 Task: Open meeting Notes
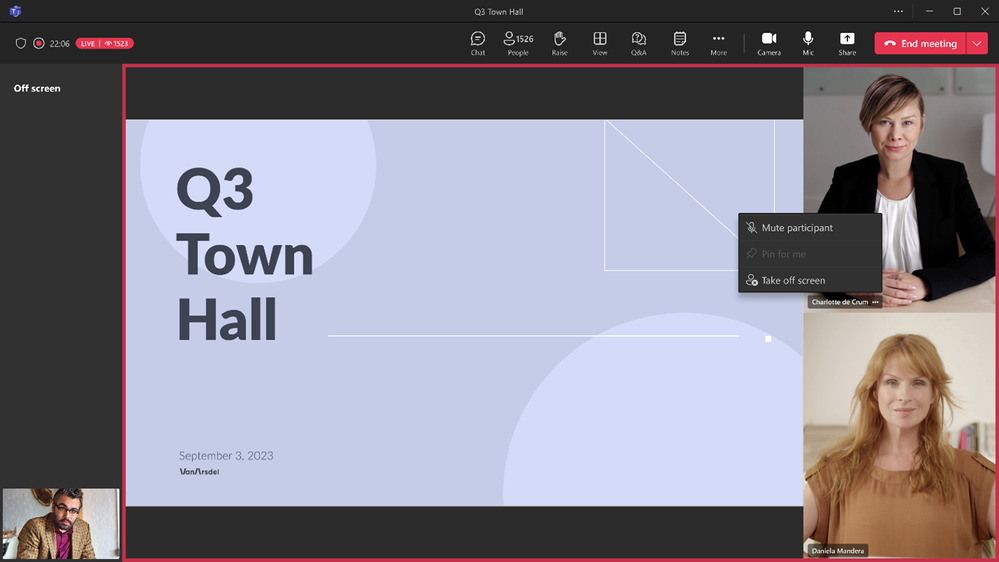pyautogui.click(x=680, y=43)
